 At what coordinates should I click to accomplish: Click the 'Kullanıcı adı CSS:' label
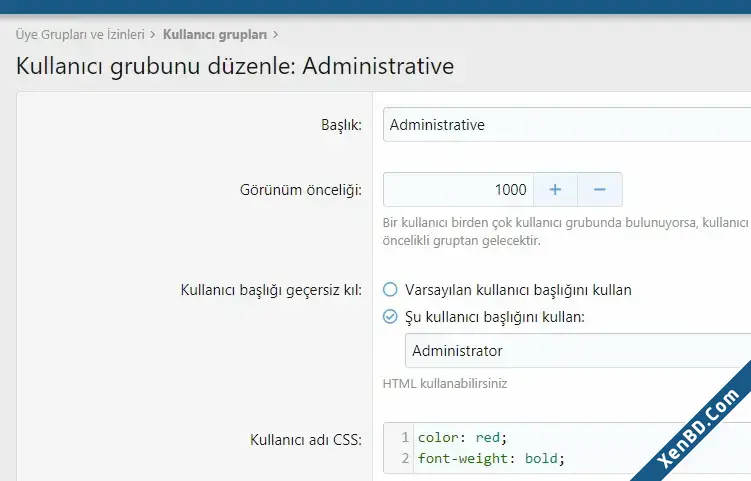[306, 440]
